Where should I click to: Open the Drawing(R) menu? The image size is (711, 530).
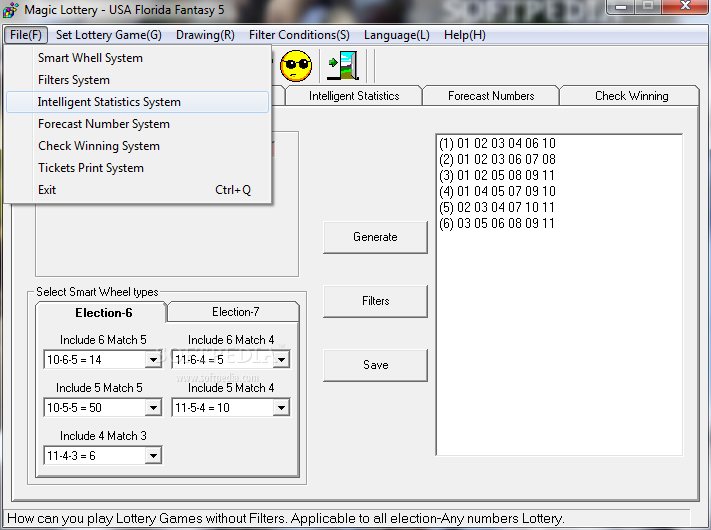[x=205, y=35]
